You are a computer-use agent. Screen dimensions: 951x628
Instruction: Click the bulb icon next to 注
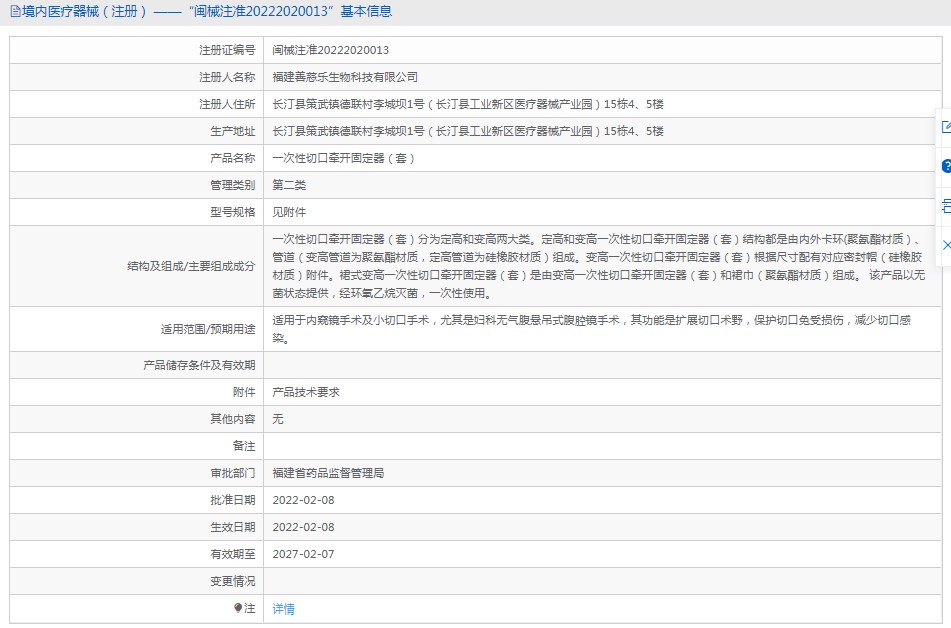click(x=238, y=608)
